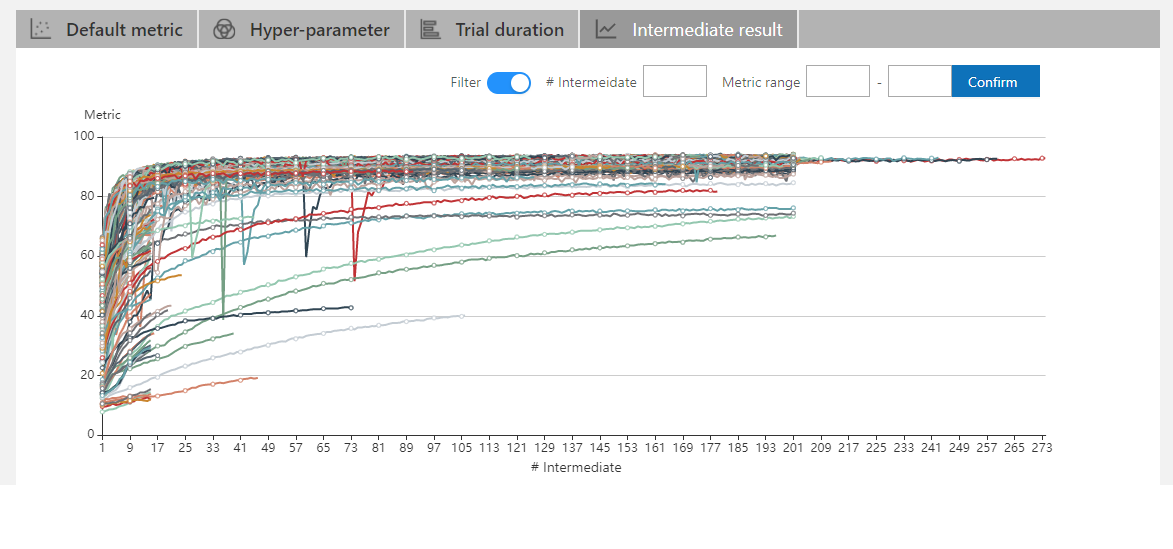The image size is (1173, 549).
Task: Click the # Intermediate x-axis title
Action: (575, 468)
